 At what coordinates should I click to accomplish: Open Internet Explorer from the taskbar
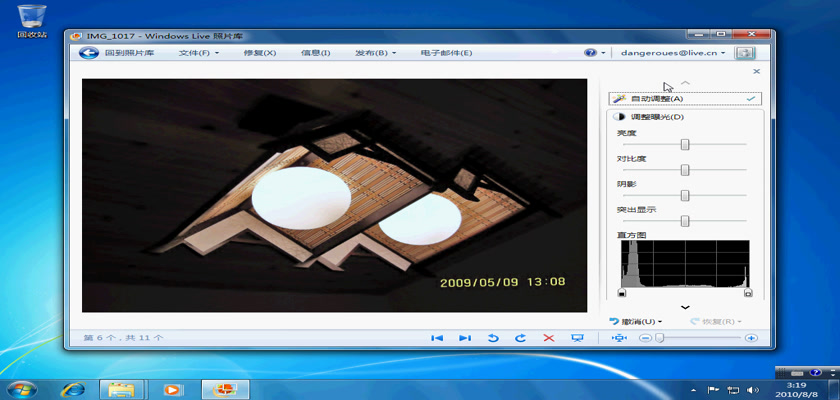(72, 388)
